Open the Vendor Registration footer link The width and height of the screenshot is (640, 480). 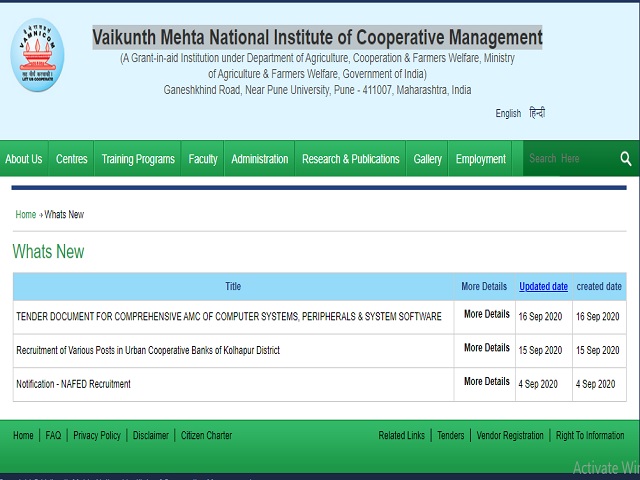coord(510,436)
